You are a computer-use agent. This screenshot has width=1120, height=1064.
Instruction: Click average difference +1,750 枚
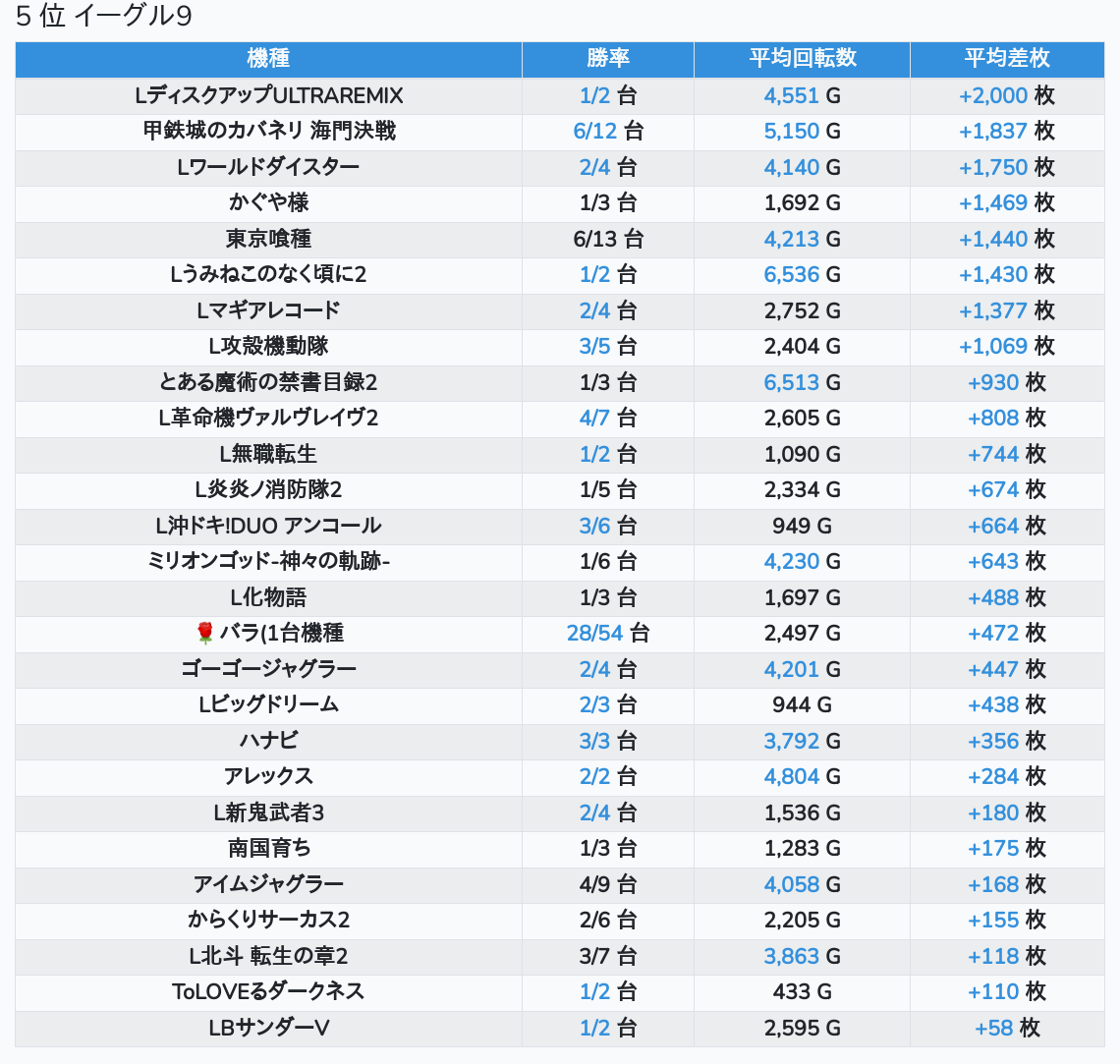[1007, 167]
